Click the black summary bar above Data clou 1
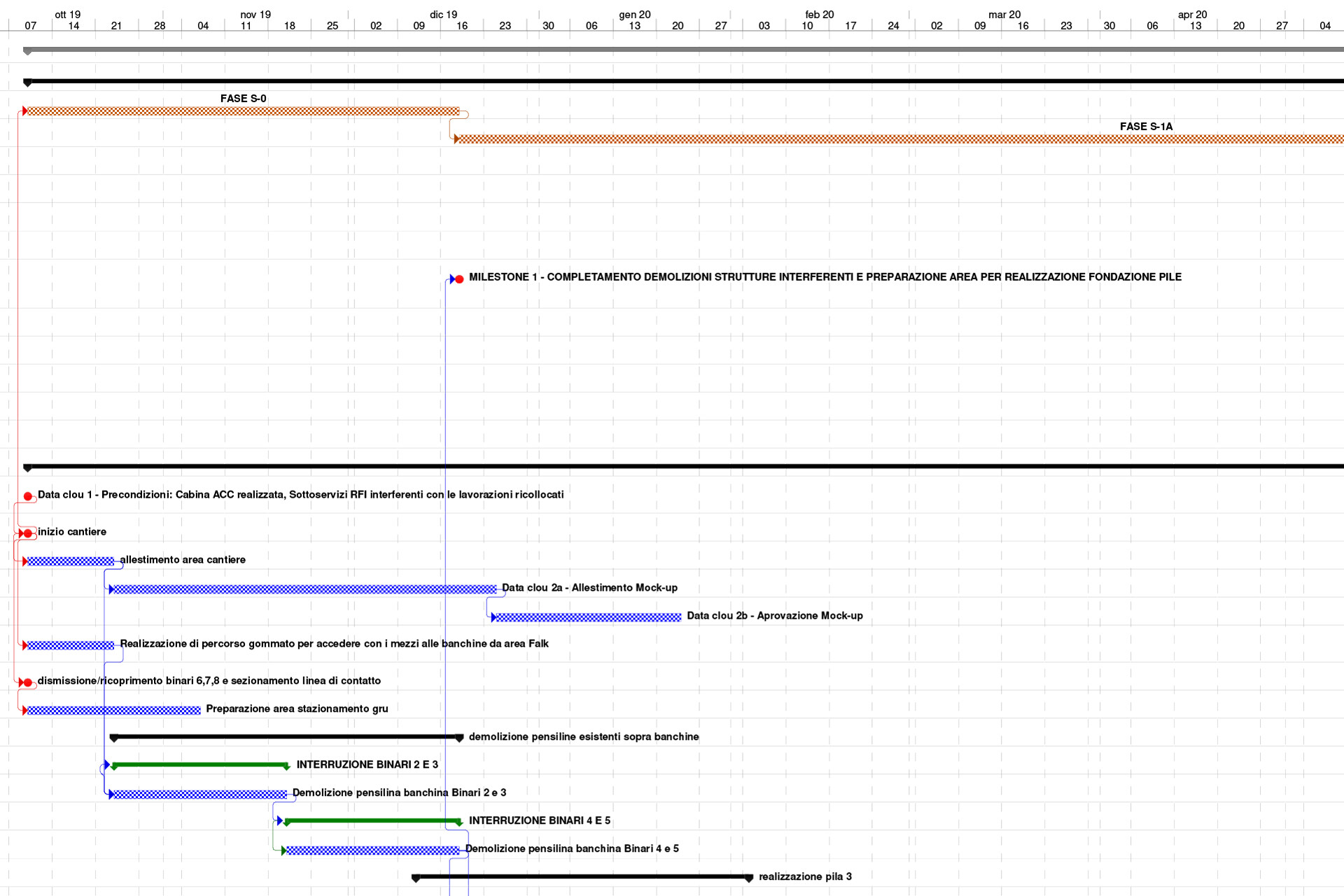The width and height of the screenshot is (1344, 896). point(683,466)
